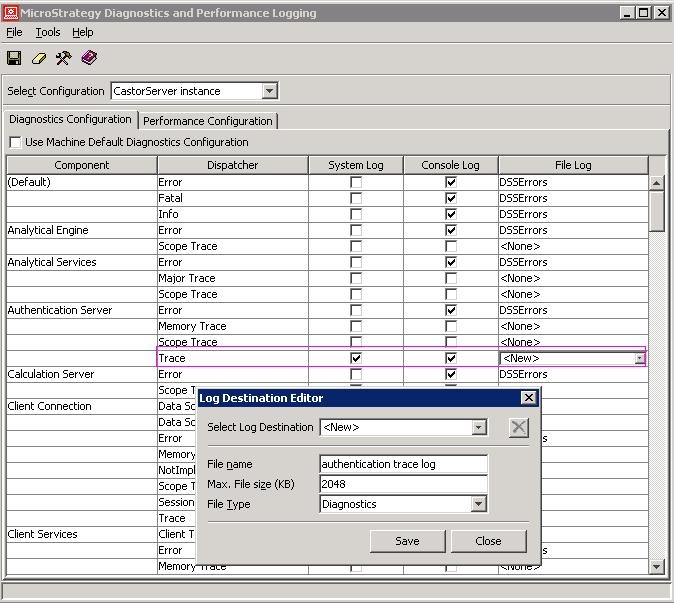Open the Select Configuration dropdown
The image size is (674, 603).
270,91
